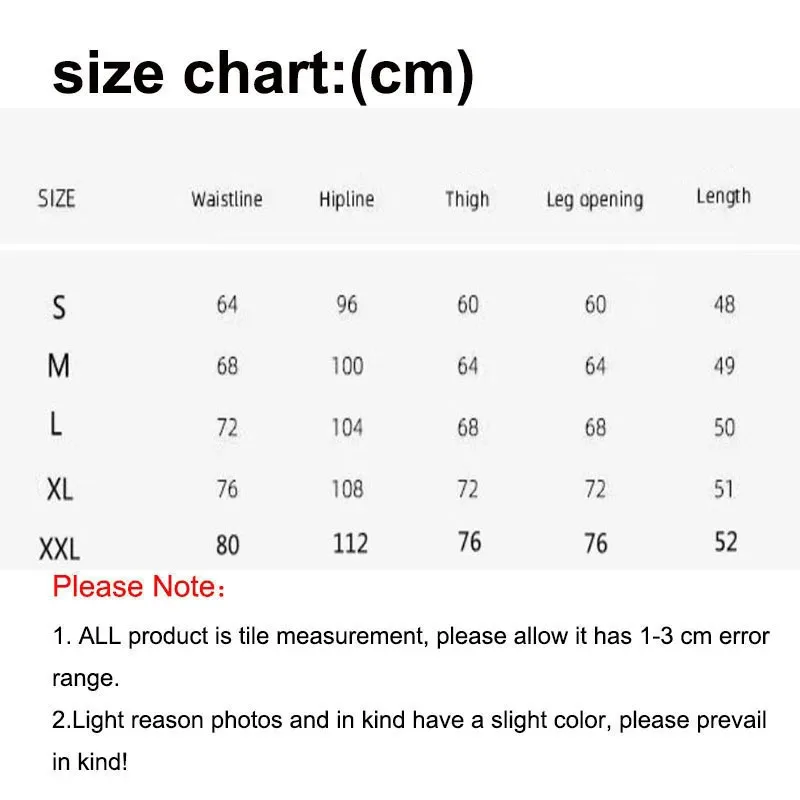Click the XXL size row label

click(x=59, y=548)
